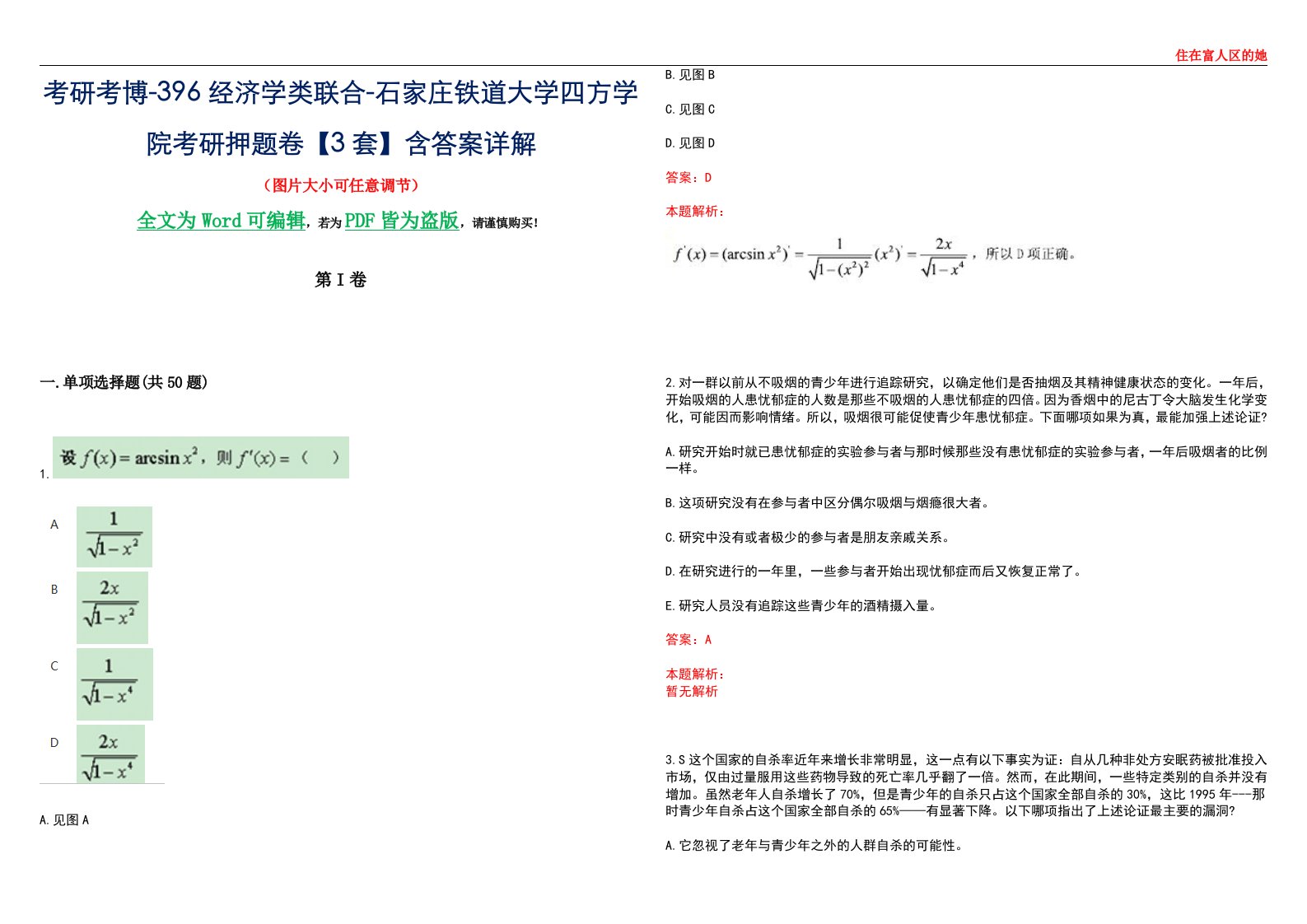Select option A formula image 1/√(1-x²)
The height and width of the screenshot is (924, 1307).
[x=114, y=537]
